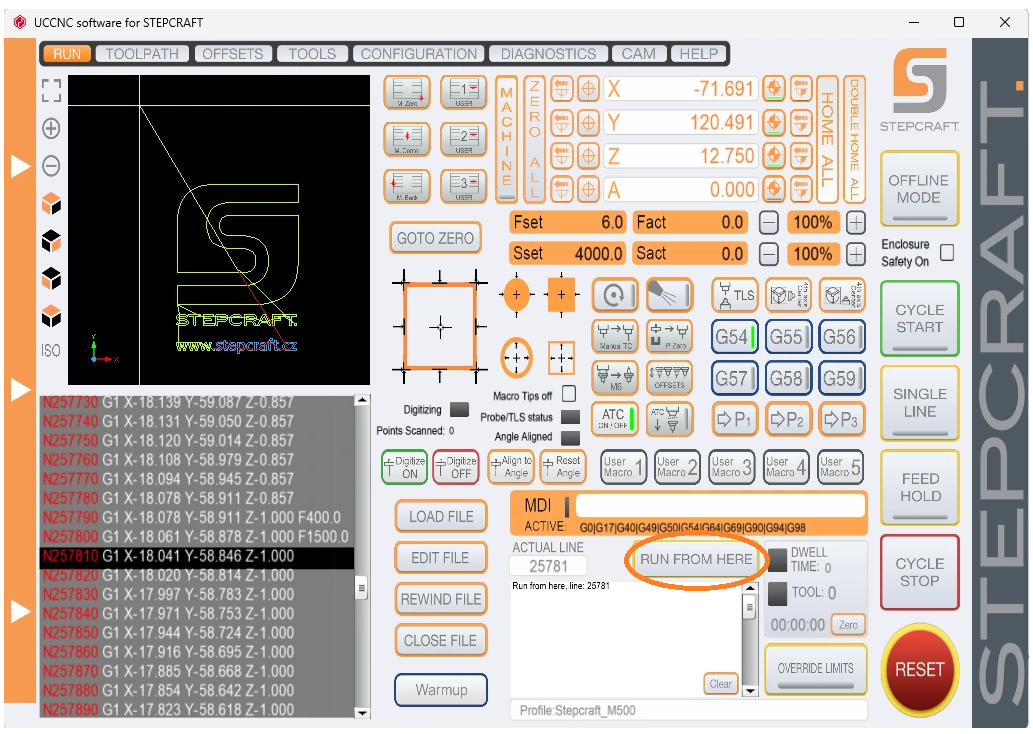Viewport: 1033px width, 734px height.
Task: Activate the G57 work offset
Action: point(735,378)
